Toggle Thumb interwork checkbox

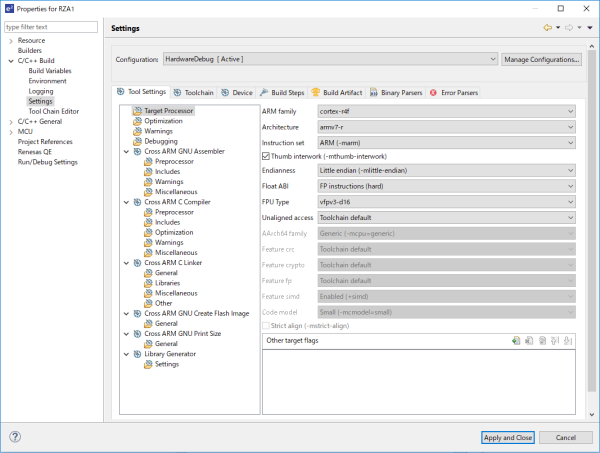(267, 156)
